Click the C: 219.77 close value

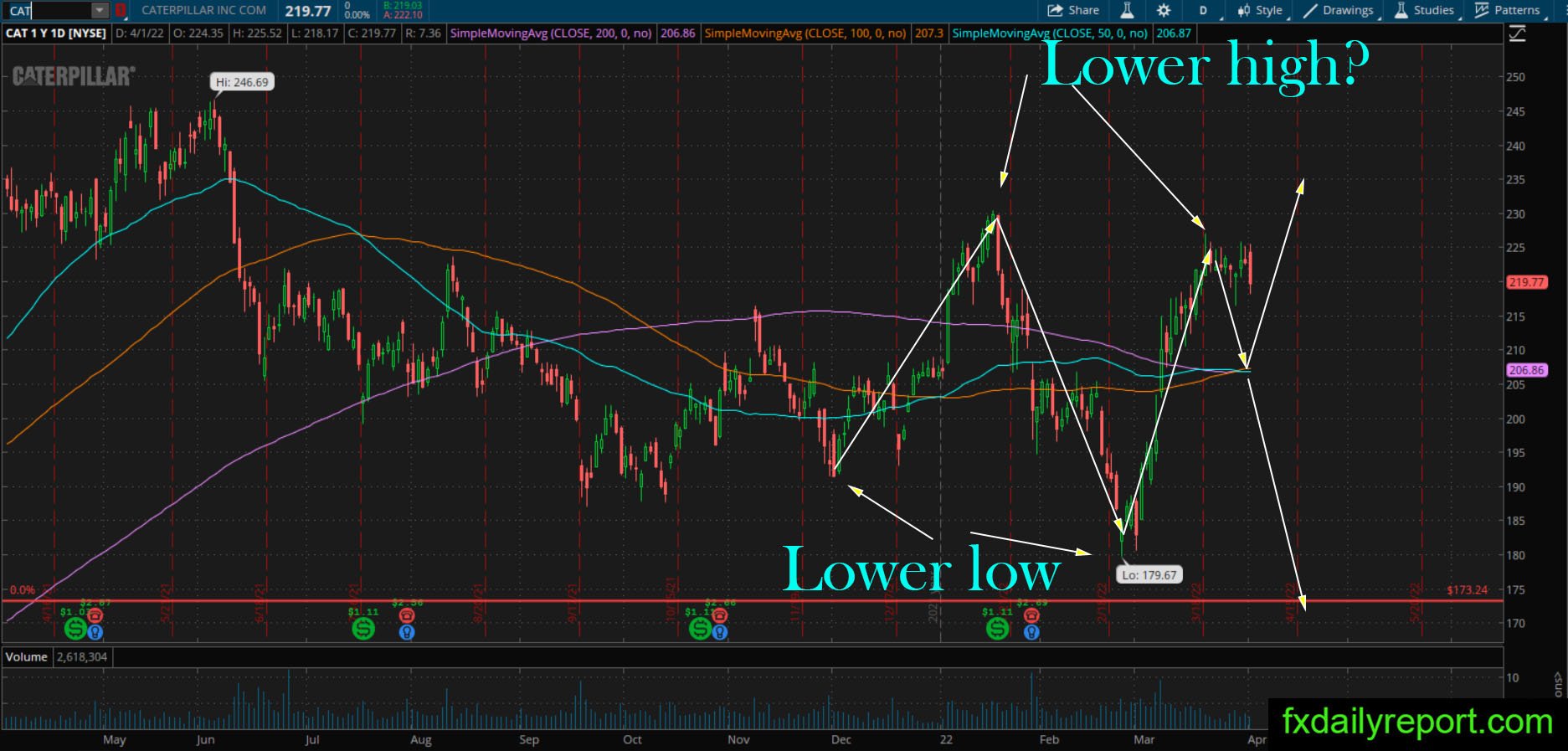point(372,33)
